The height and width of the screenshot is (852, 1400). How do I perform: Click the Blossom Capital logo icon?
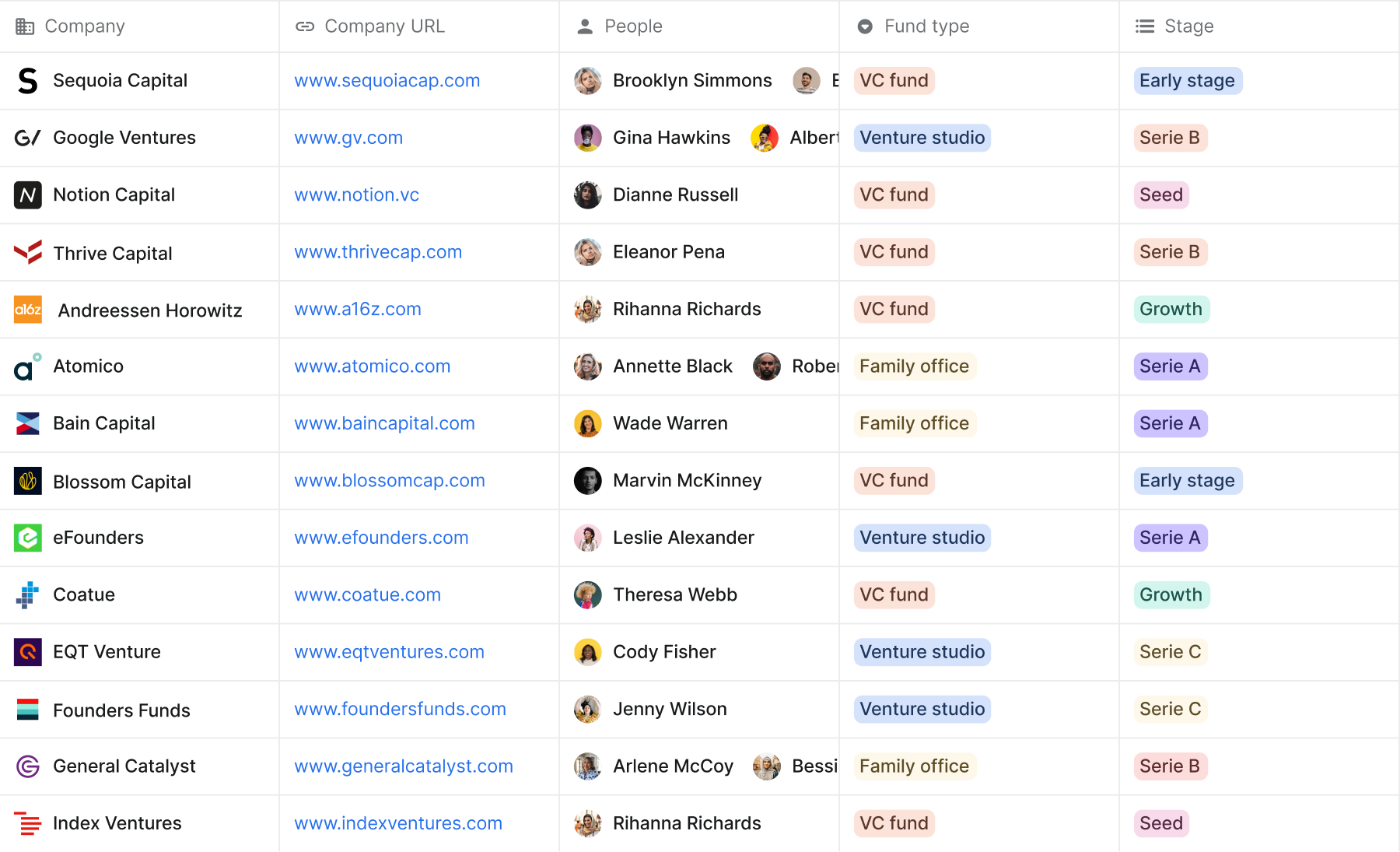(28, 481)
